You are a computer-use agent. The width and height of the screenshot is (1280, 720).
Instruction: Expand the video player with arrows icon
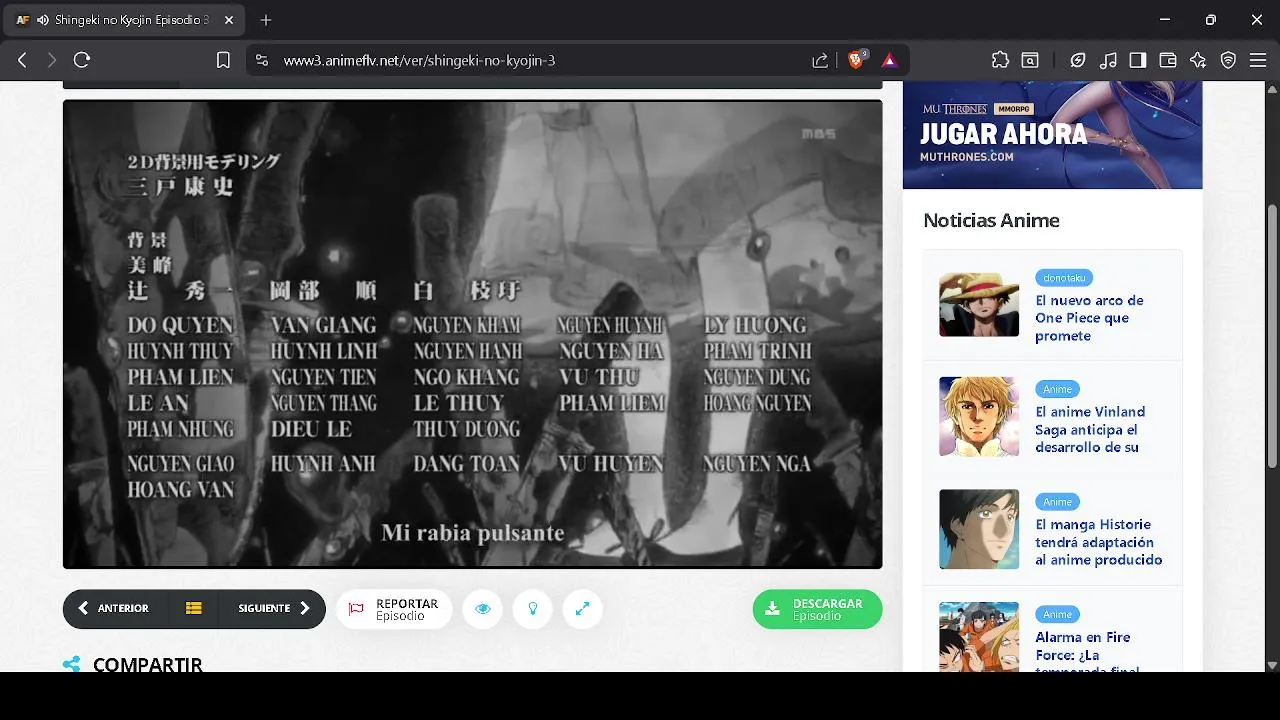pos(583,609)
